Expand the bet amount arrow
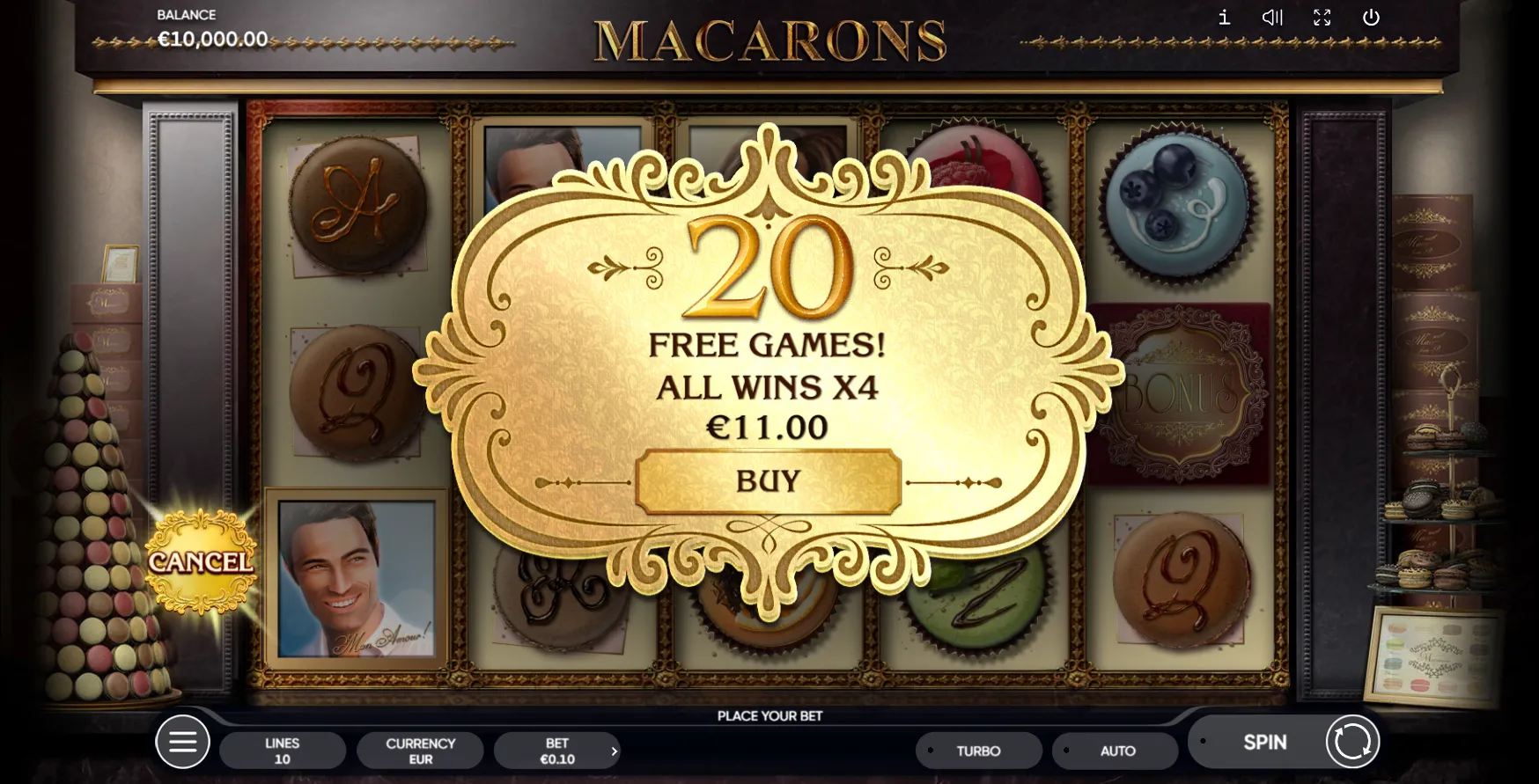This screenshot has height=784, width=1539. (x=614, y=751)
